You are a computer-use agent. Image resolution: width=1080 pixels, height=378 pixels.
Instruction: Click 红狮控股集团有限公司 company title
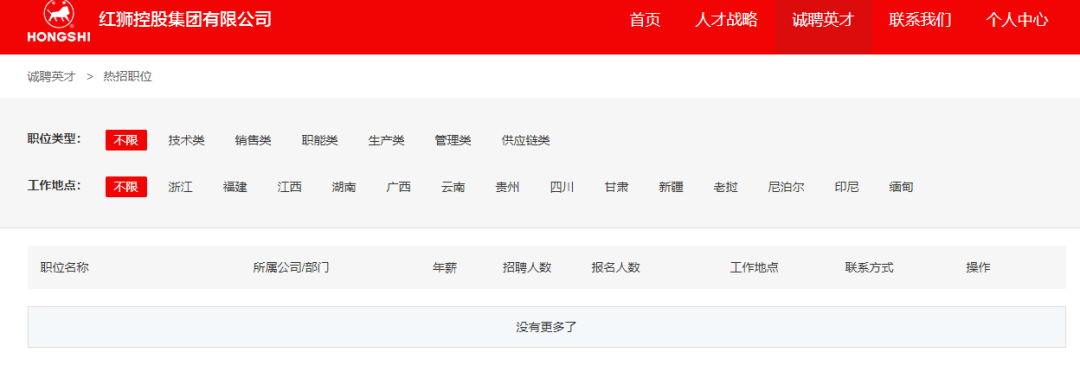[185, 19]
